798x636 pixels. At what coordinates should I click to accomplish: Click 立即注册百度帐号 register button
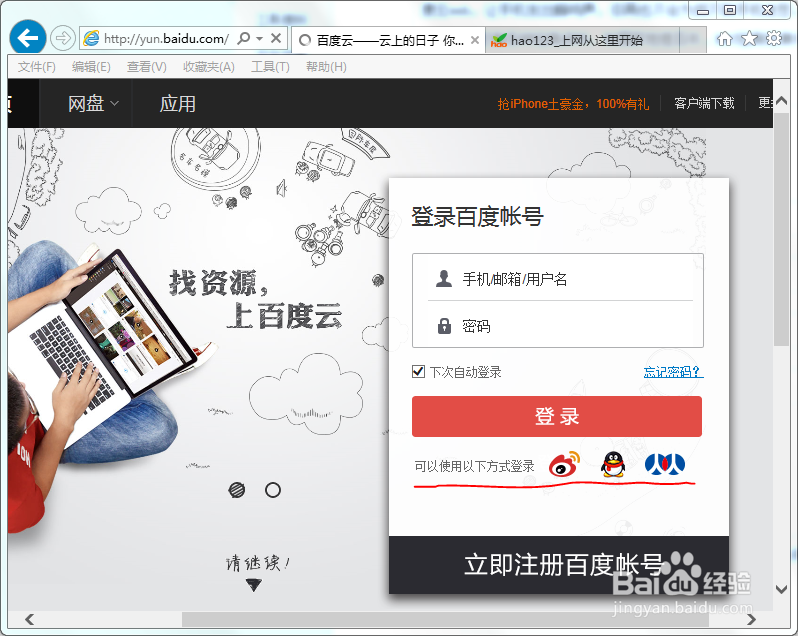click(559, 565)
